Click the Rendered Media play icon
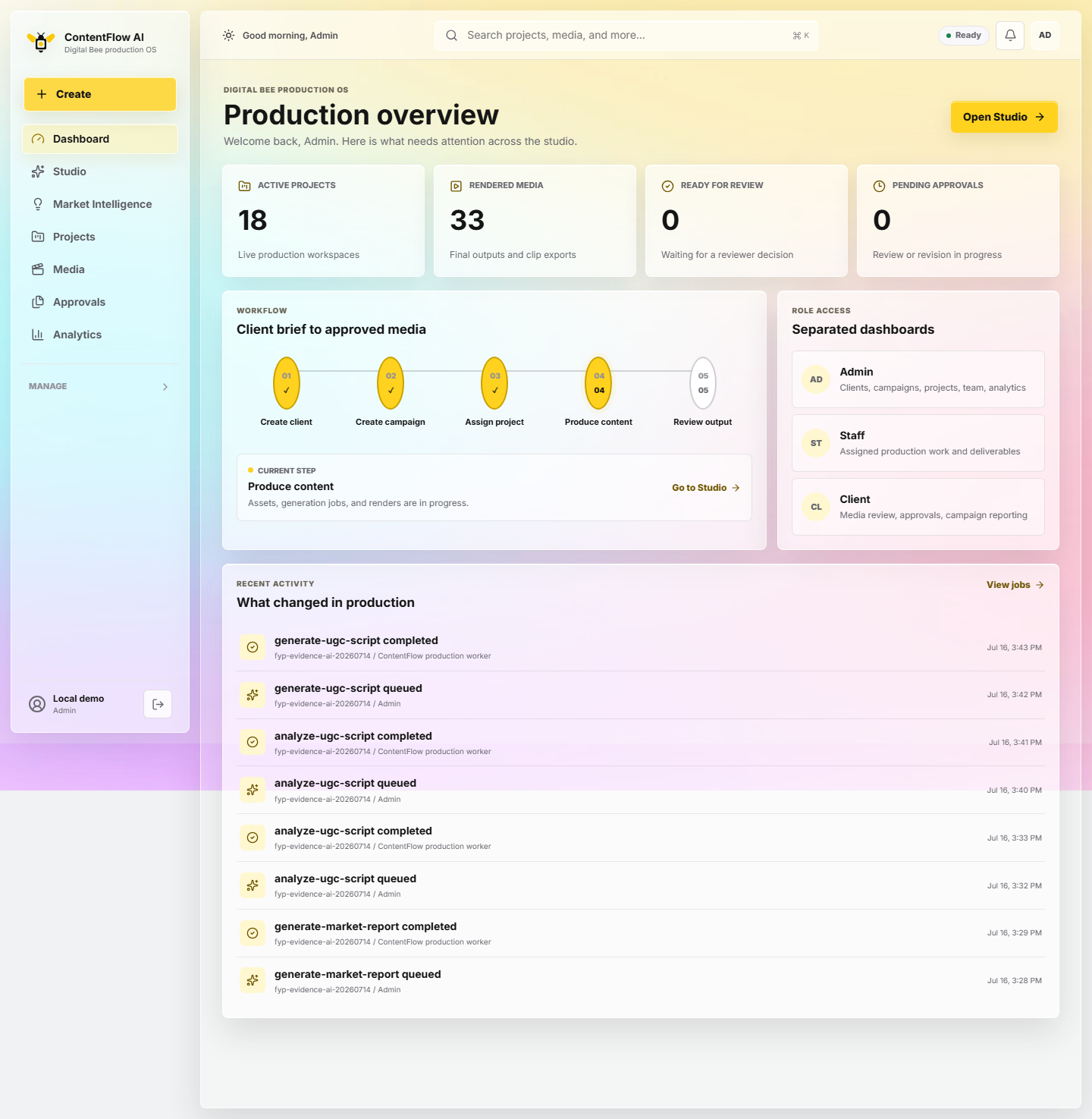 [456, 186]
